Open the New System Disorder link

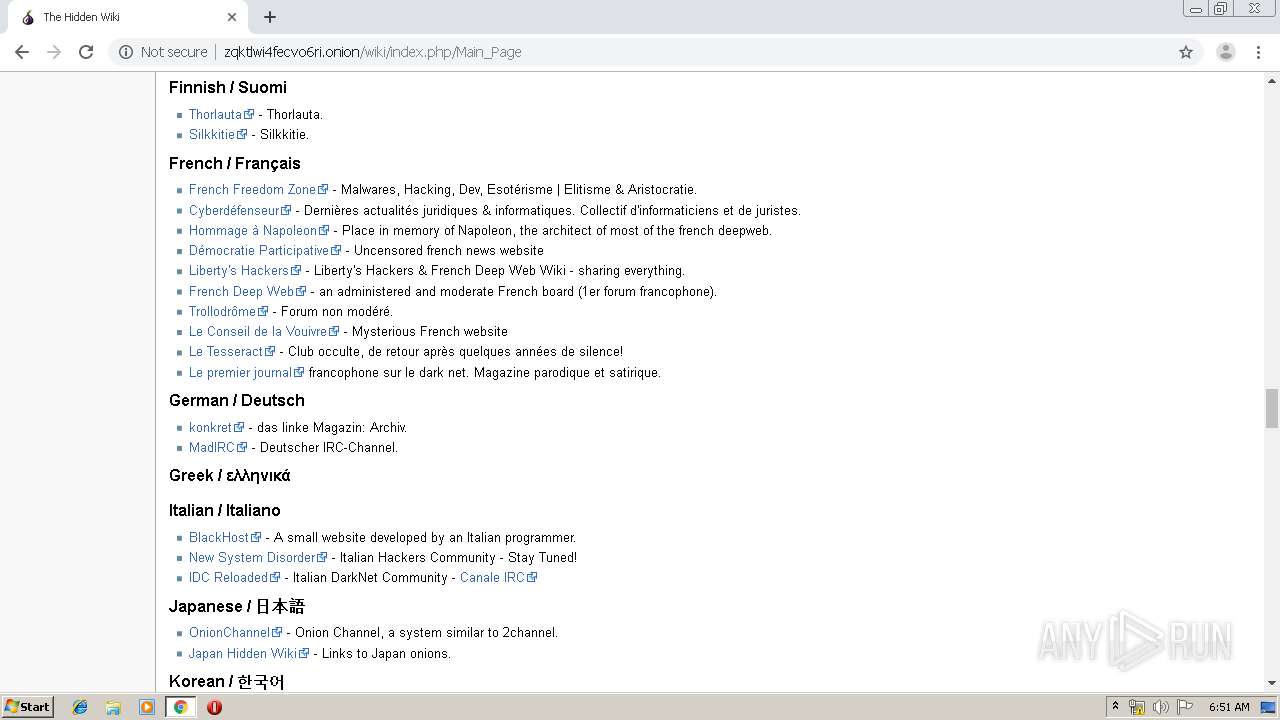[252, 558]
